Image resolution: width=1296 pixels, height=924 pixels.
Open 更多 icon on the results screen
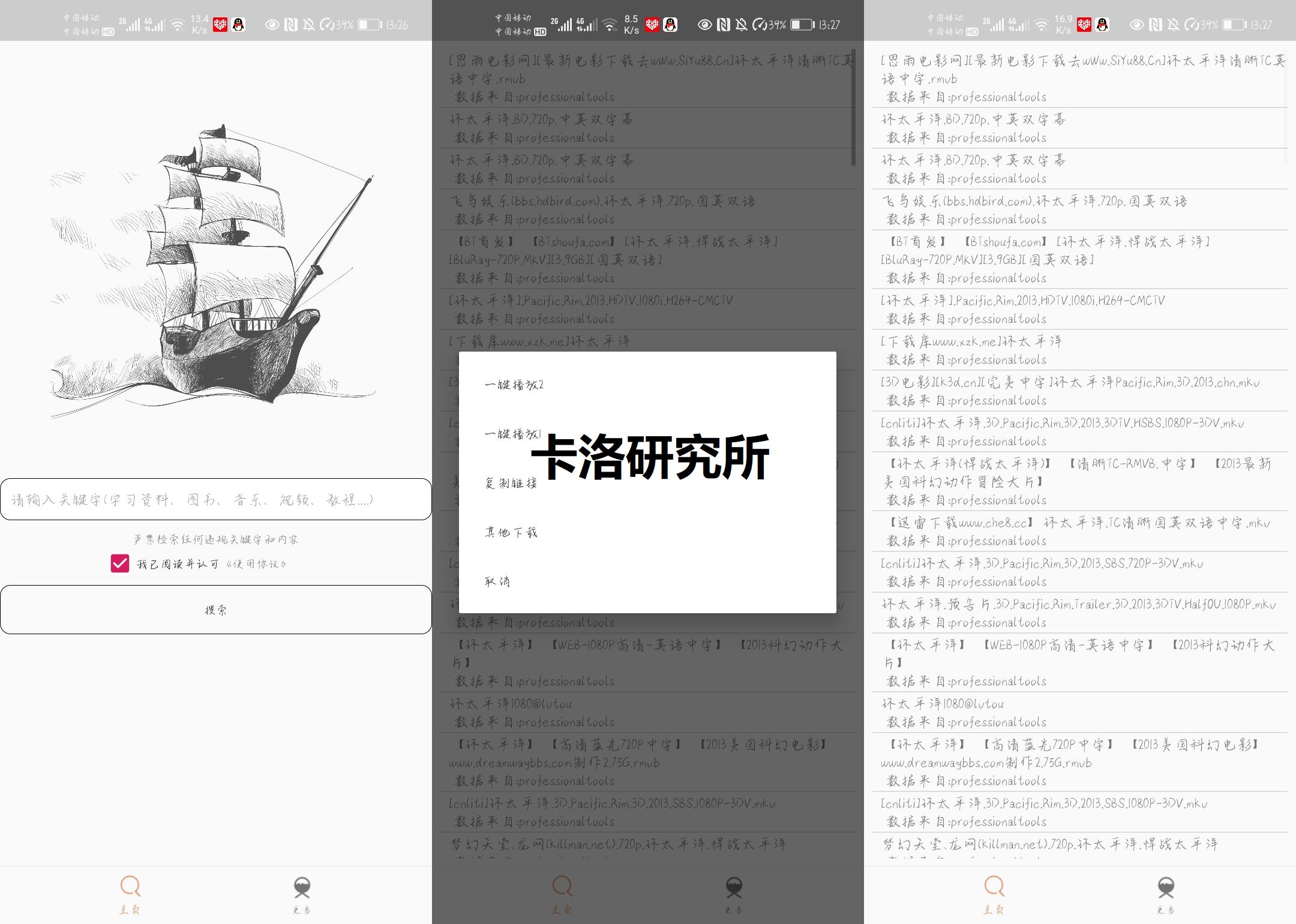(x=1166, y=886)
